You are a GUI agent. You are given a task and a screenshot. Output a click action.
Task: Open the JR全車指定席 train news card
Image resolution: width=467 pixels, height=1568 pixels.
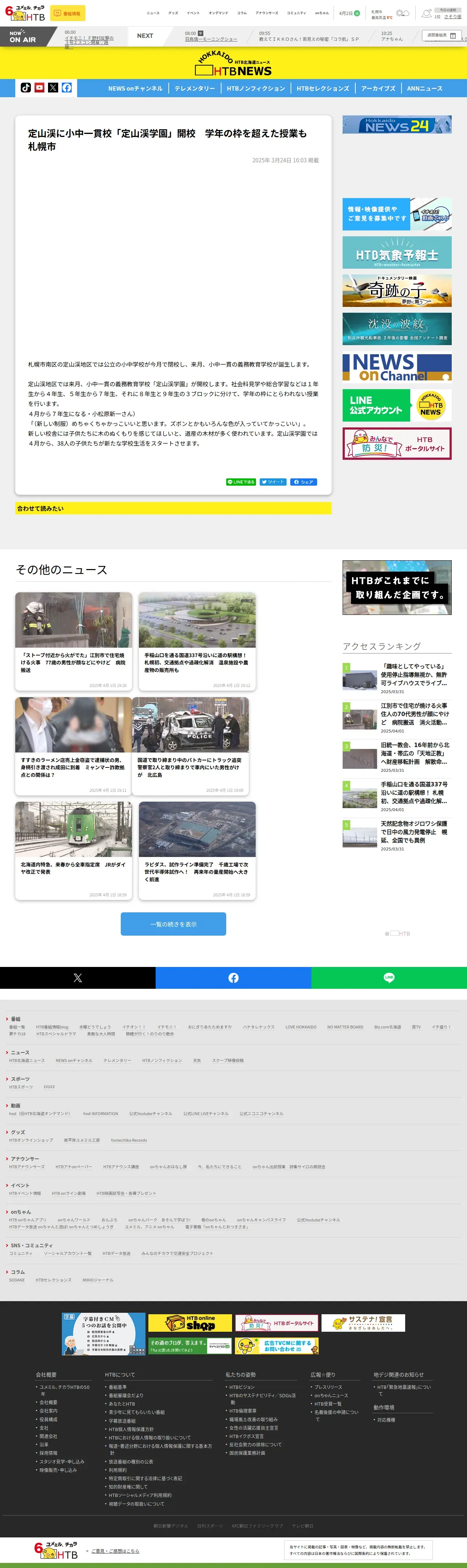(73, 851)
